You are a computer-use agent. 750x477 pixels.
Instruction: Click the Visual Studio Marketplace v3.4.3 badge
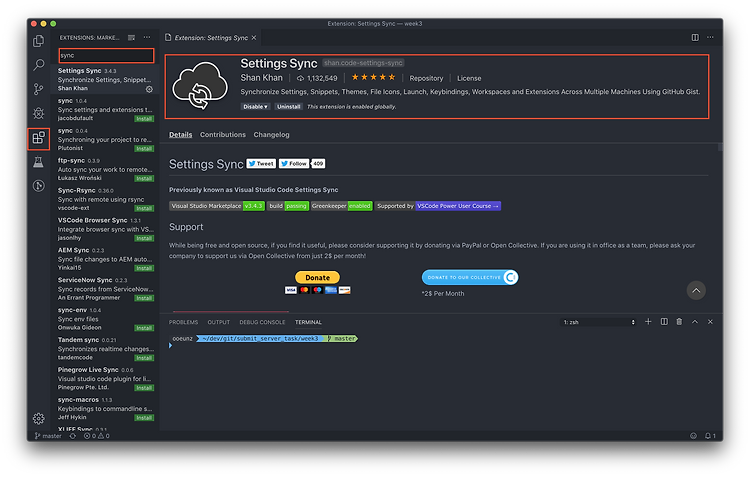217,206
